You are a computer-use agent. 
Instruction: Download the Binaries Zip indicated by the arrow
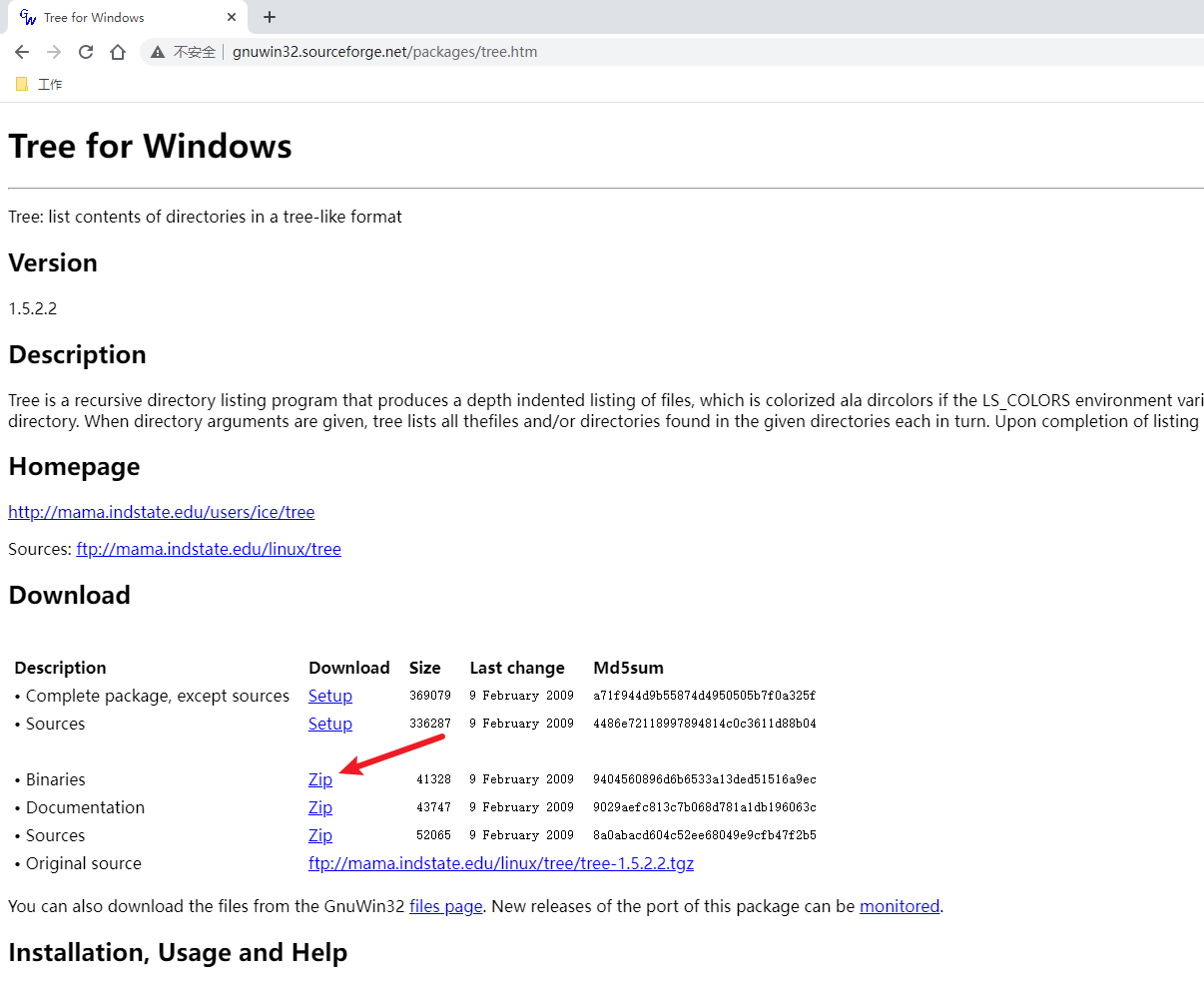(x=319, y=778)
